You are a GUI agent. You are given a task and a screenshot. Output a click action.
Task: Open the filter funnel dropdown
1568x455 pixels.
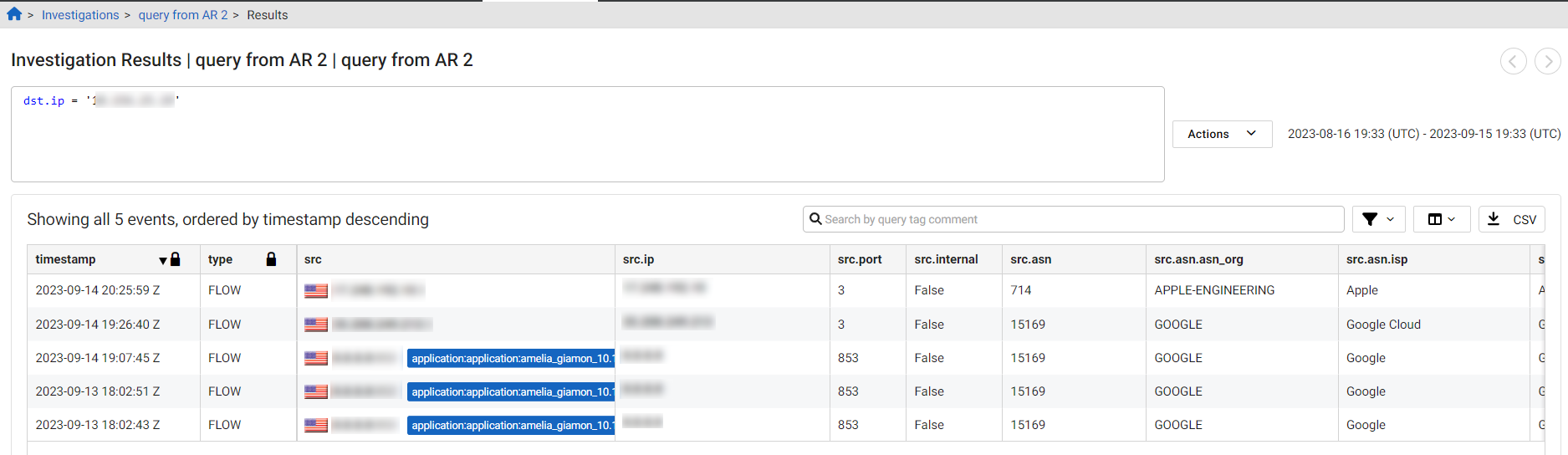(x=1378, y=219)
